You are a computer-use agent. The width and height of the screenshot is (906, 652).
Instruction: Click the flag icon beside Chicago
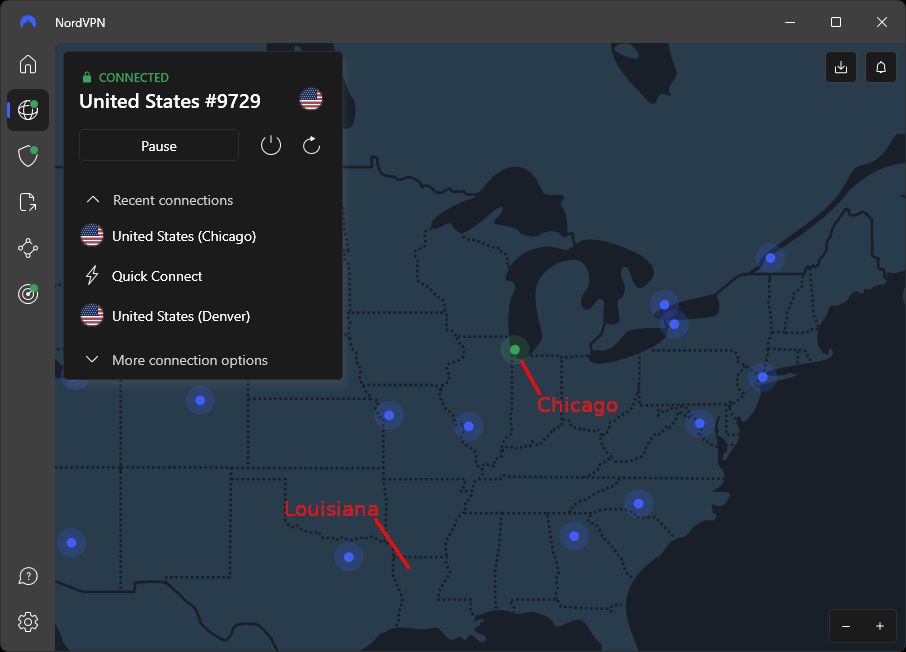[92, 235]
